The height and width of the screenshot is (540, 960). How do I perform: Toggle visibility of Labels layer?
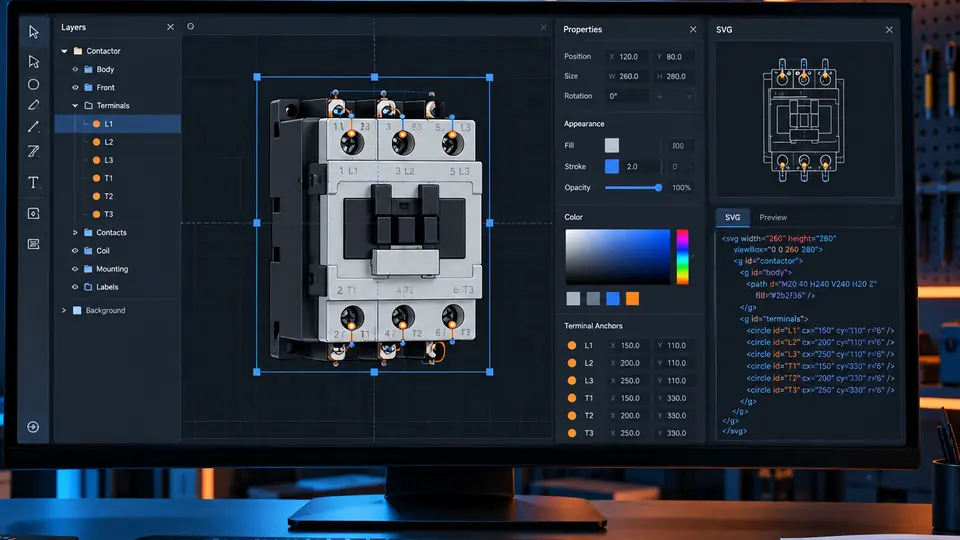click(75, 287)
